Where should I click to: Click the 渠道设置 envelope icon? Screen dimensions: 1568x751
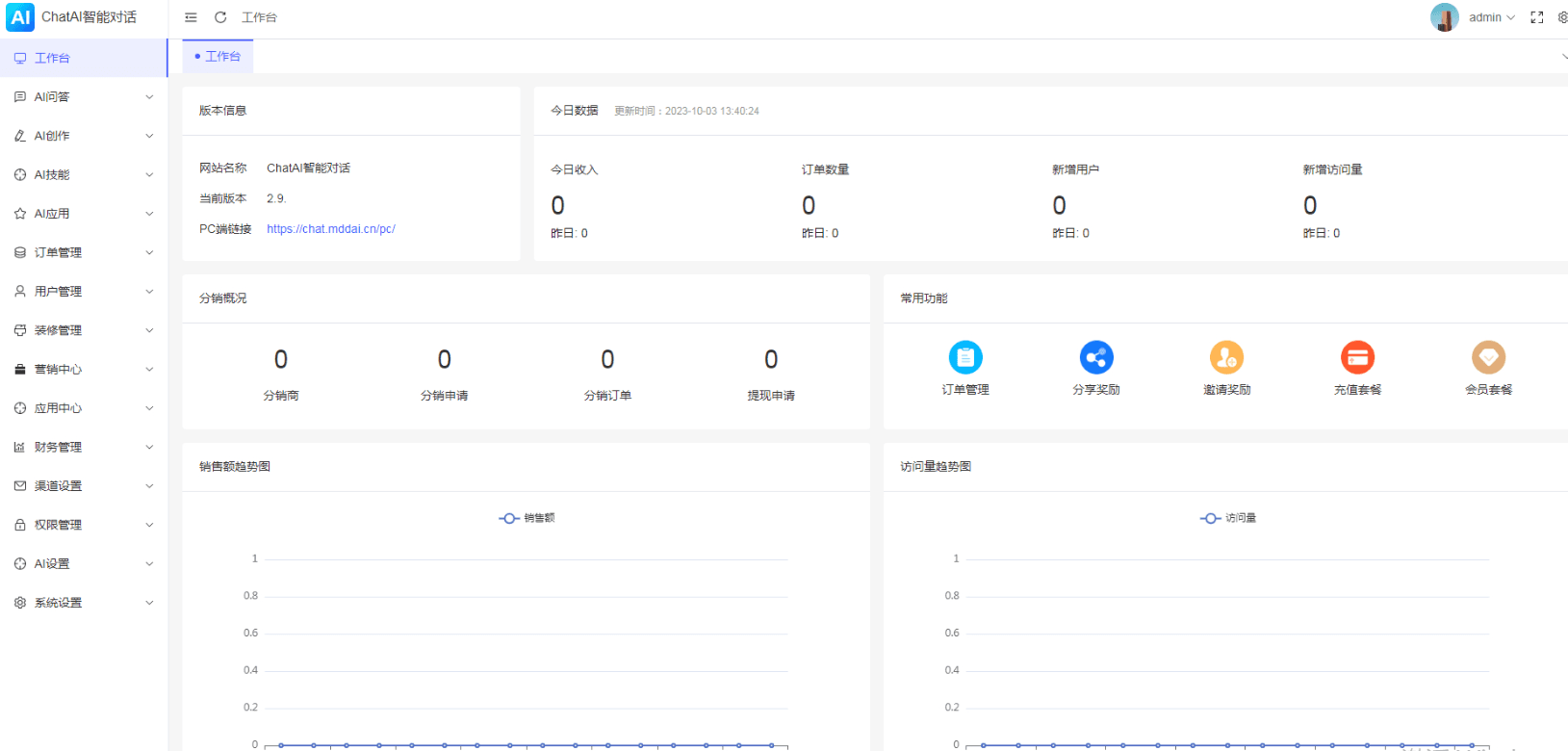(20, 486)
